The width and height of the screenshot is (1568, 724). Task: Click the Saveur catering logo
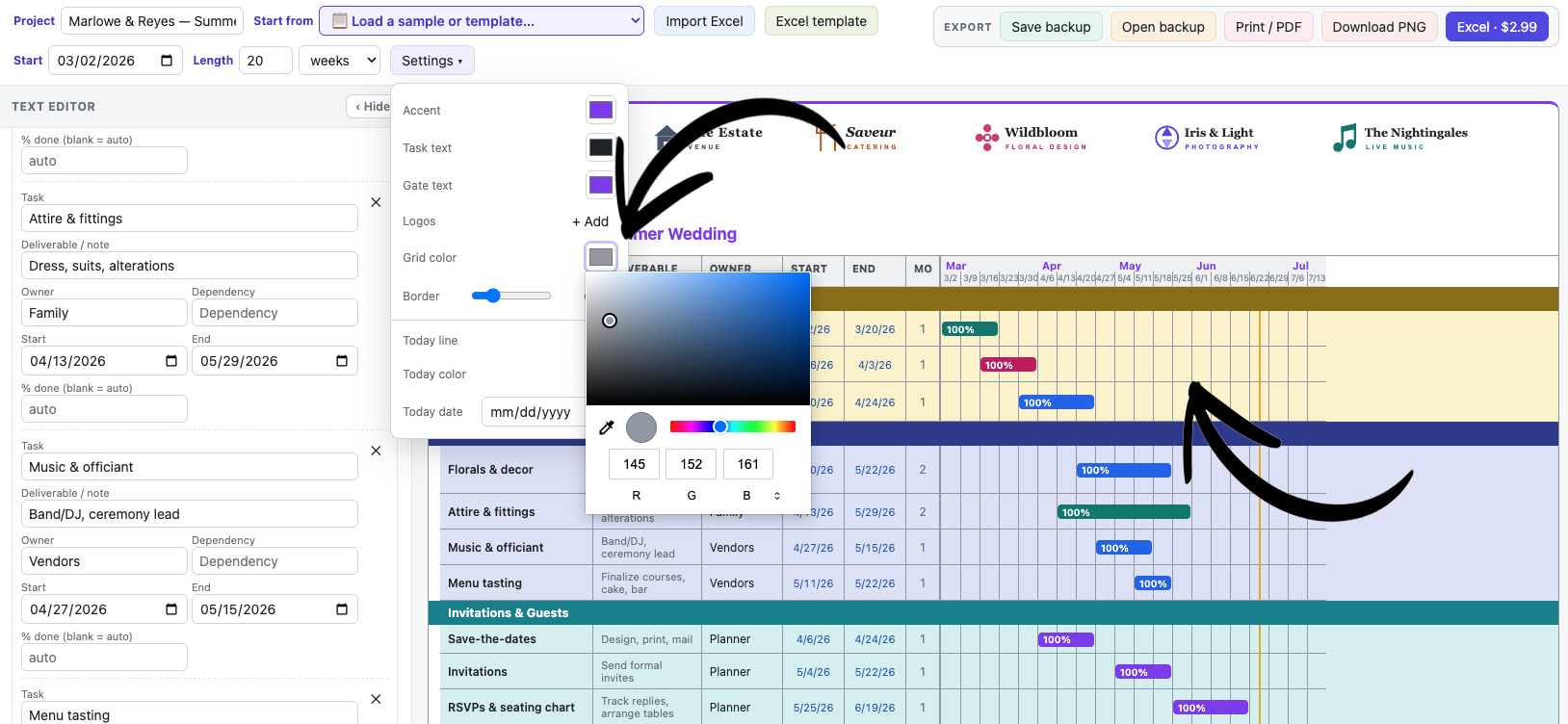[856, 138]
